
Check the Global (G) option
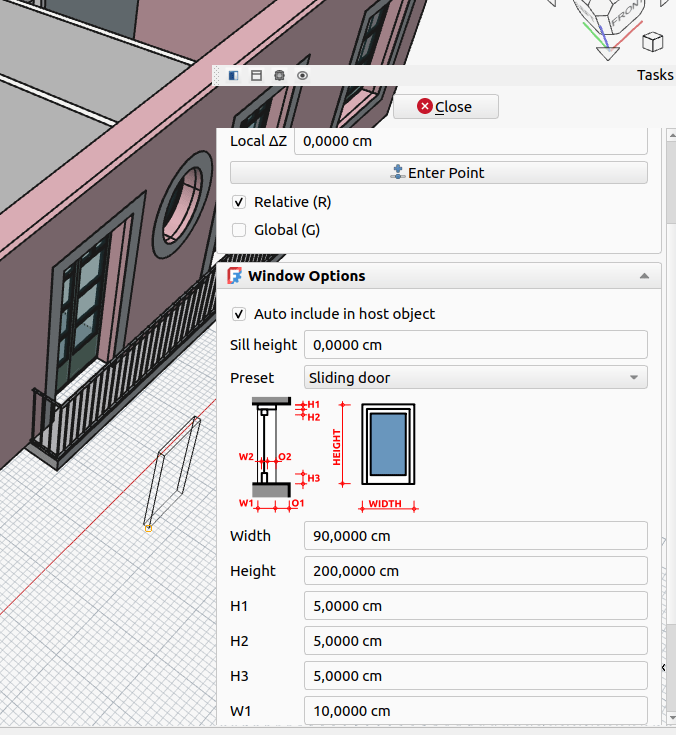pos(239,230)
